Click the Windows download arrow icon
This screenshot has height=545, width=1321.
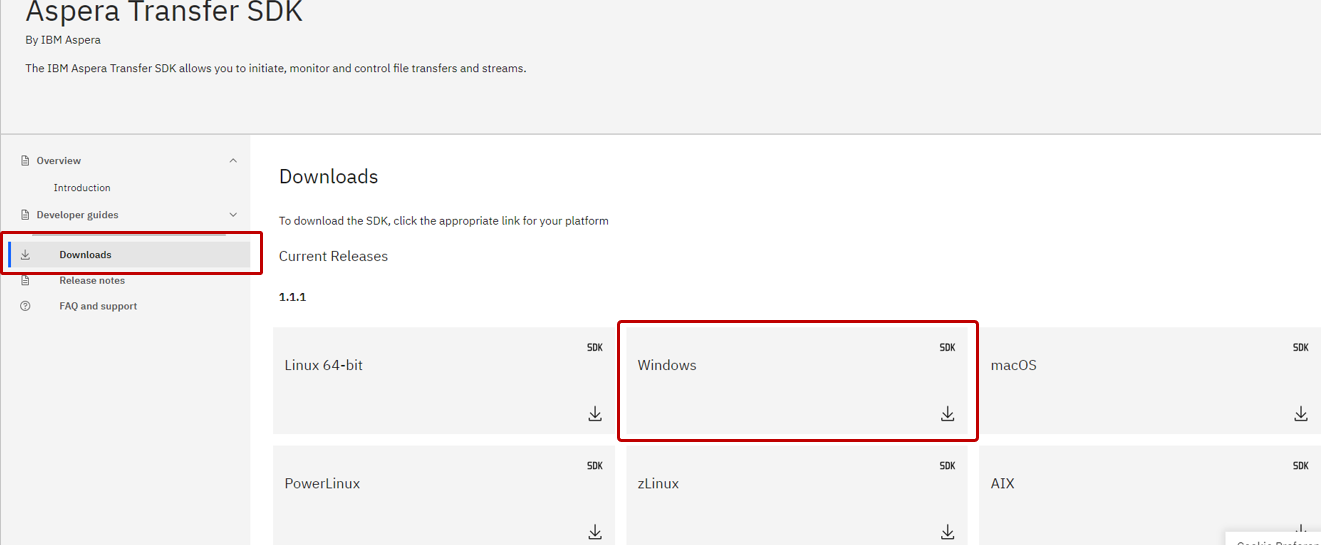(x=948, y=414)
